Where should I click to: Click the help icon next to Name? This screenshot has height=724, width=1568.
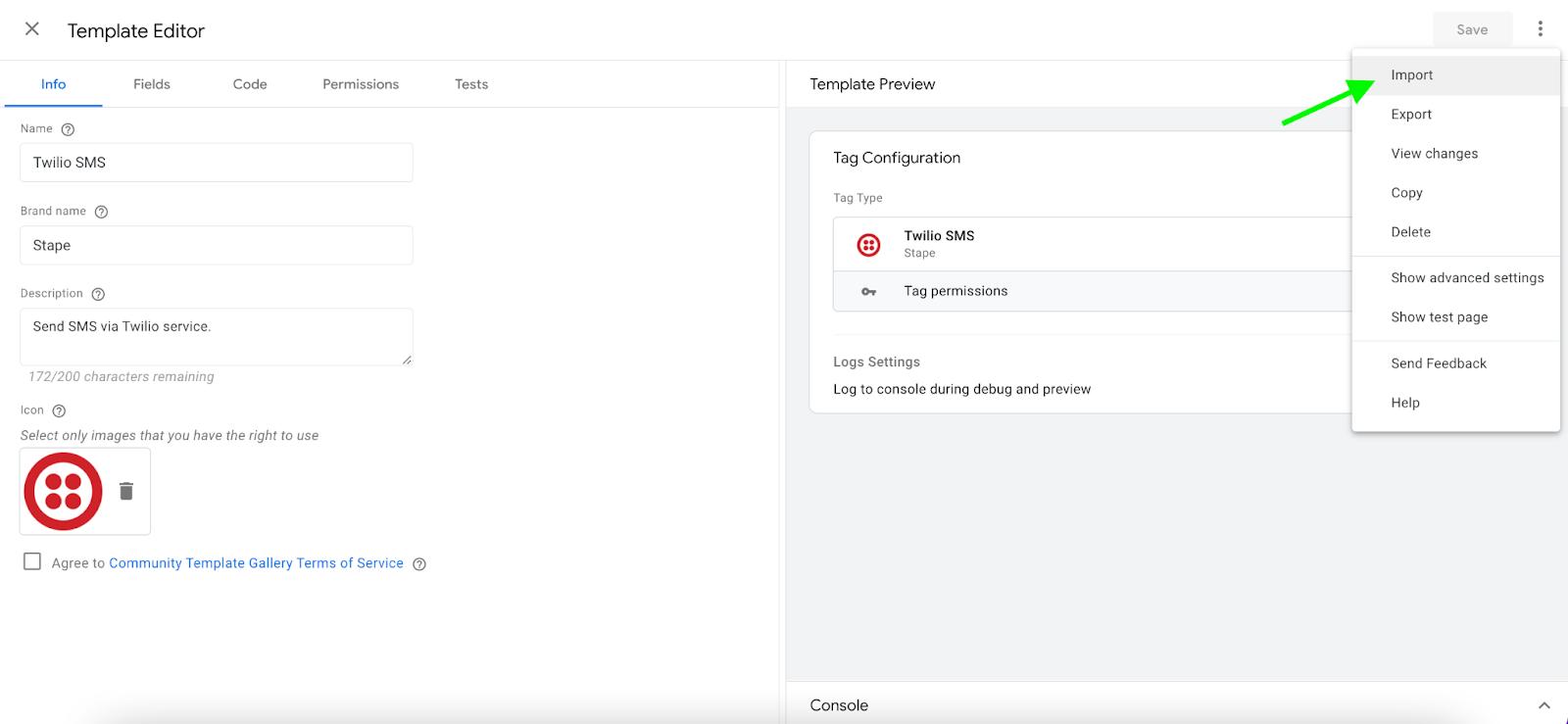click(x=68, y=129)
